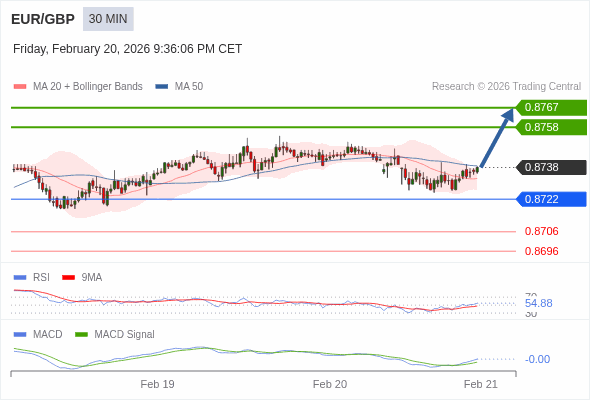Click the Feb 21 axis label
Viewport: 590px width, 400px height.
coord(481,384)
